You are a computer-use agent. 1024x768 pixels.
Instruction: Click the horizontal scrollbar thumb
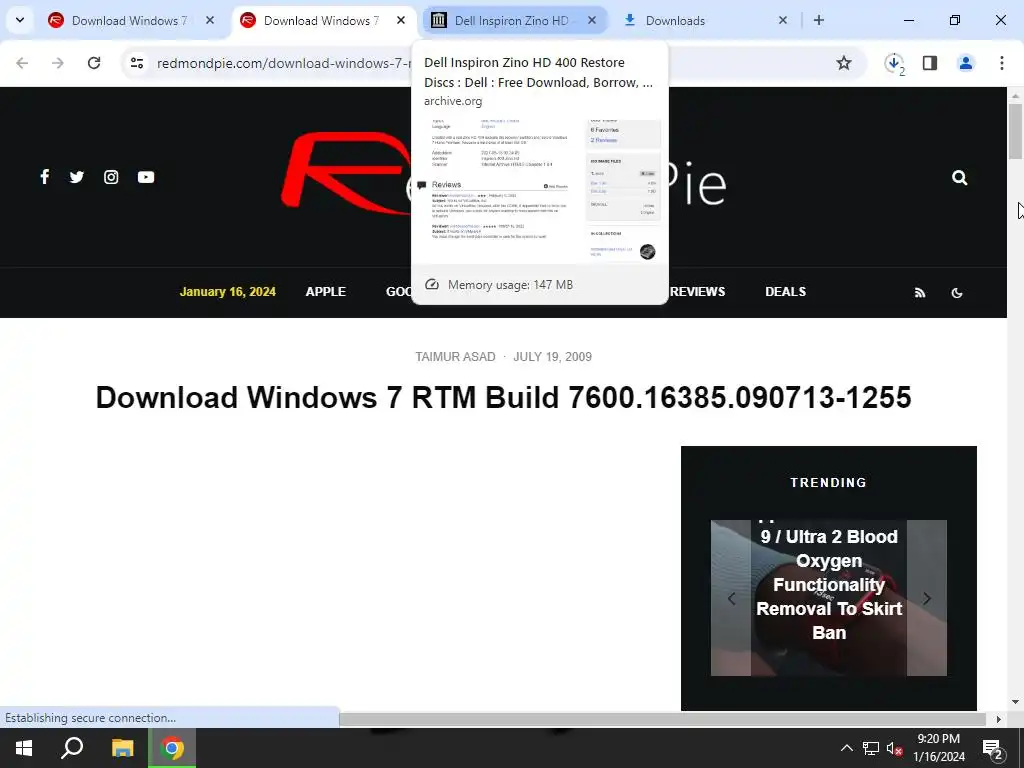tap(662, 719)
